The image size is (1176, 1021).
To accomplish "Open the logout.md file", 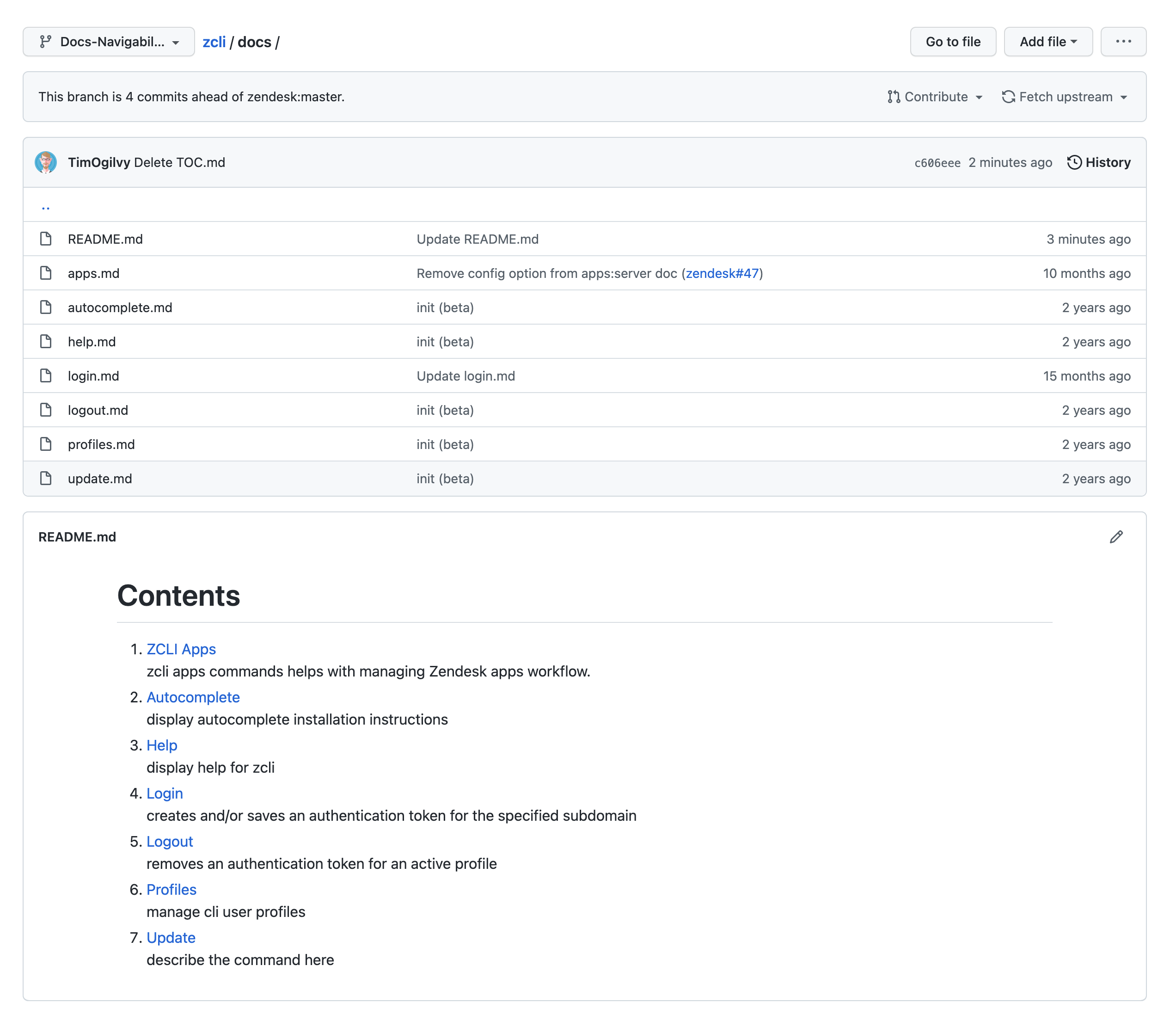I will (98, 410).
